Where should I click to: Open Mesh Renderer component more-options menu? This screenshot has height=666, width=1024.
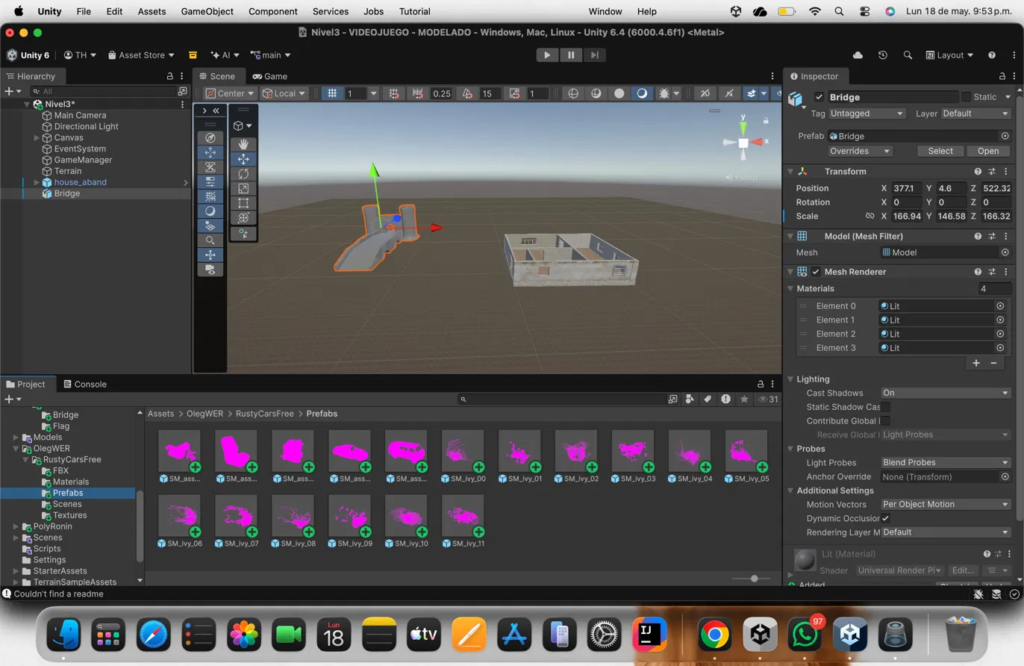(x=1006, y=272)
